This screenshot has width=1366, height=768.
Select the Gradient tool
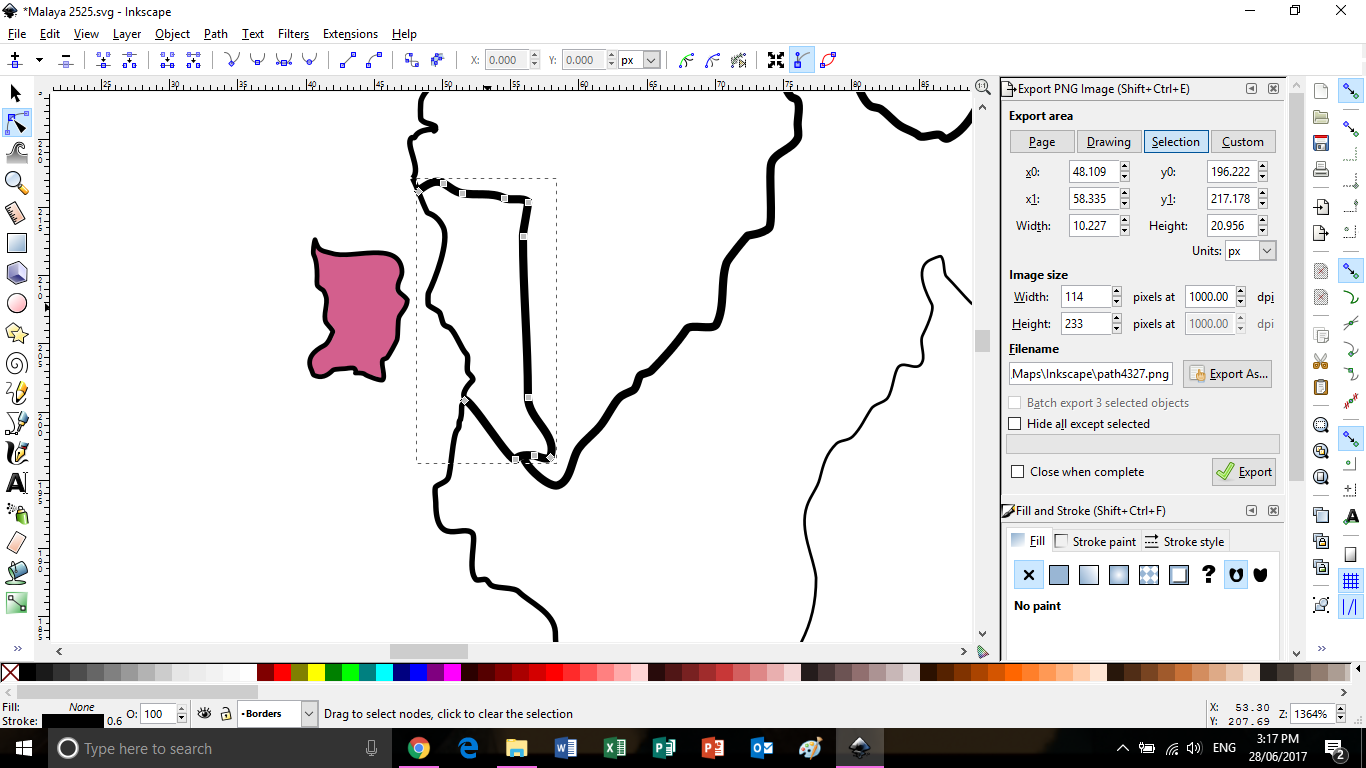point(16,603)
